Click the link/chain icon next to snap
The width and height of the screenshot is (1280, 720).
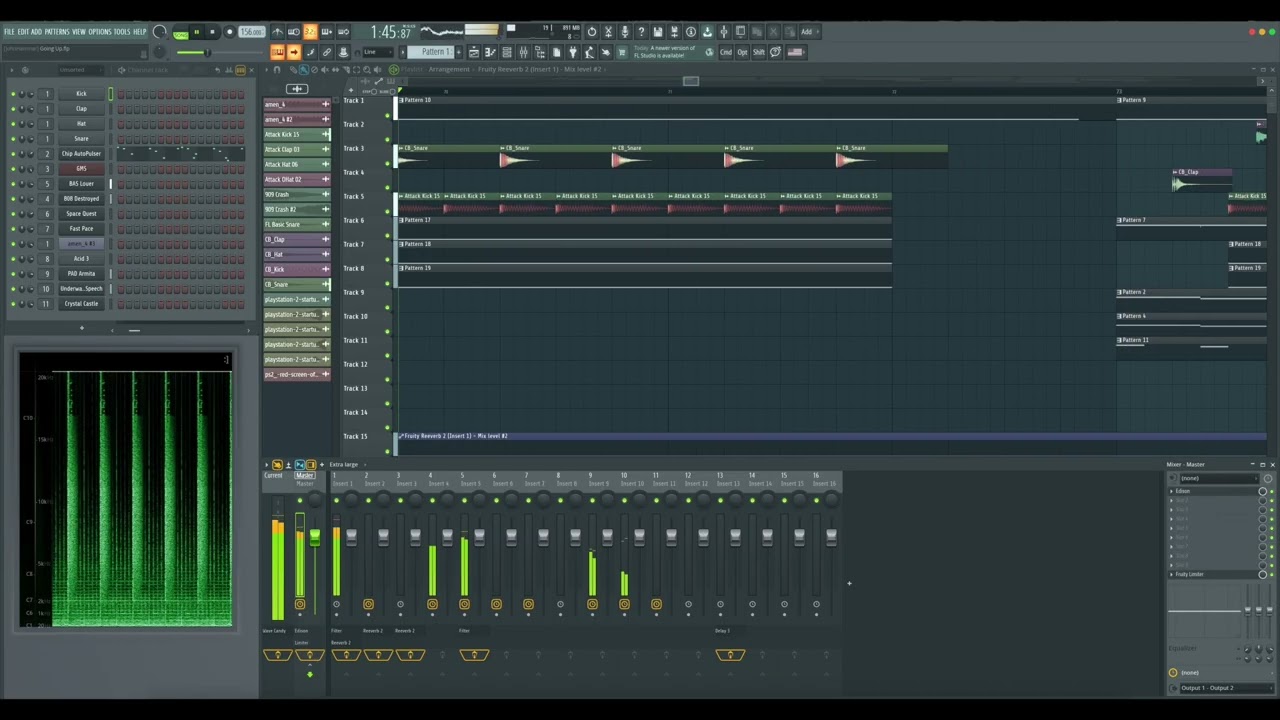tap(326, 52)
